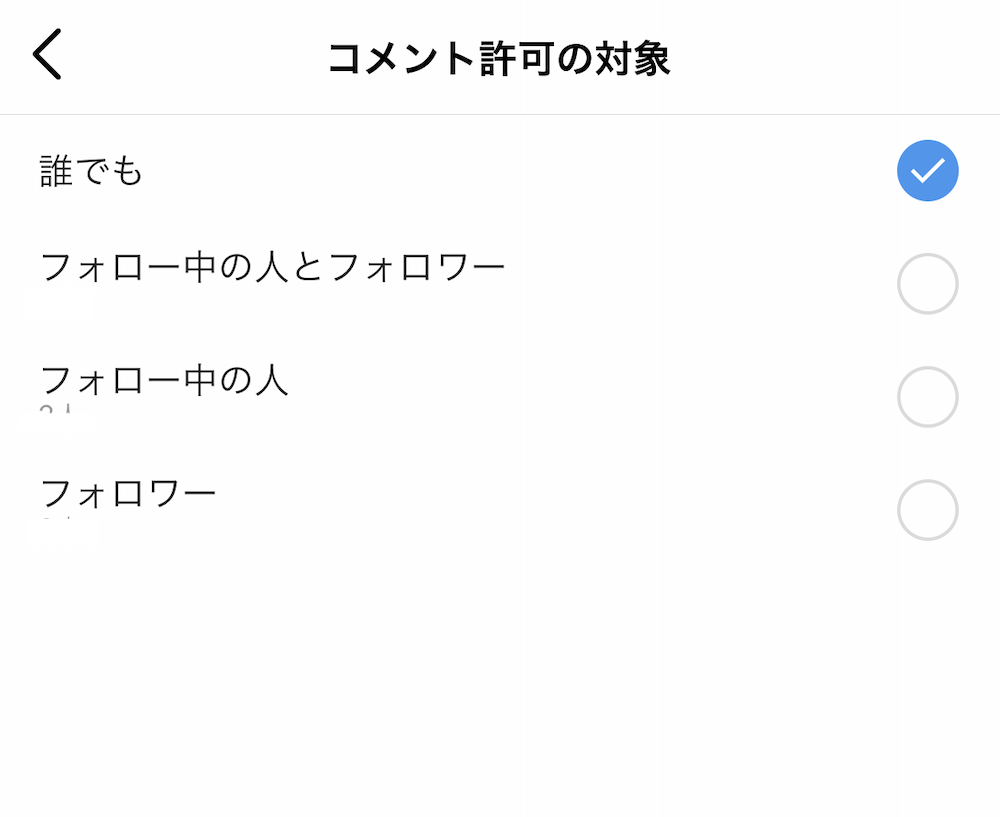Tap the empty circle beside フォロー中の人とフォロワー
The image size is (1000, 817).
(x=927, y=284)
